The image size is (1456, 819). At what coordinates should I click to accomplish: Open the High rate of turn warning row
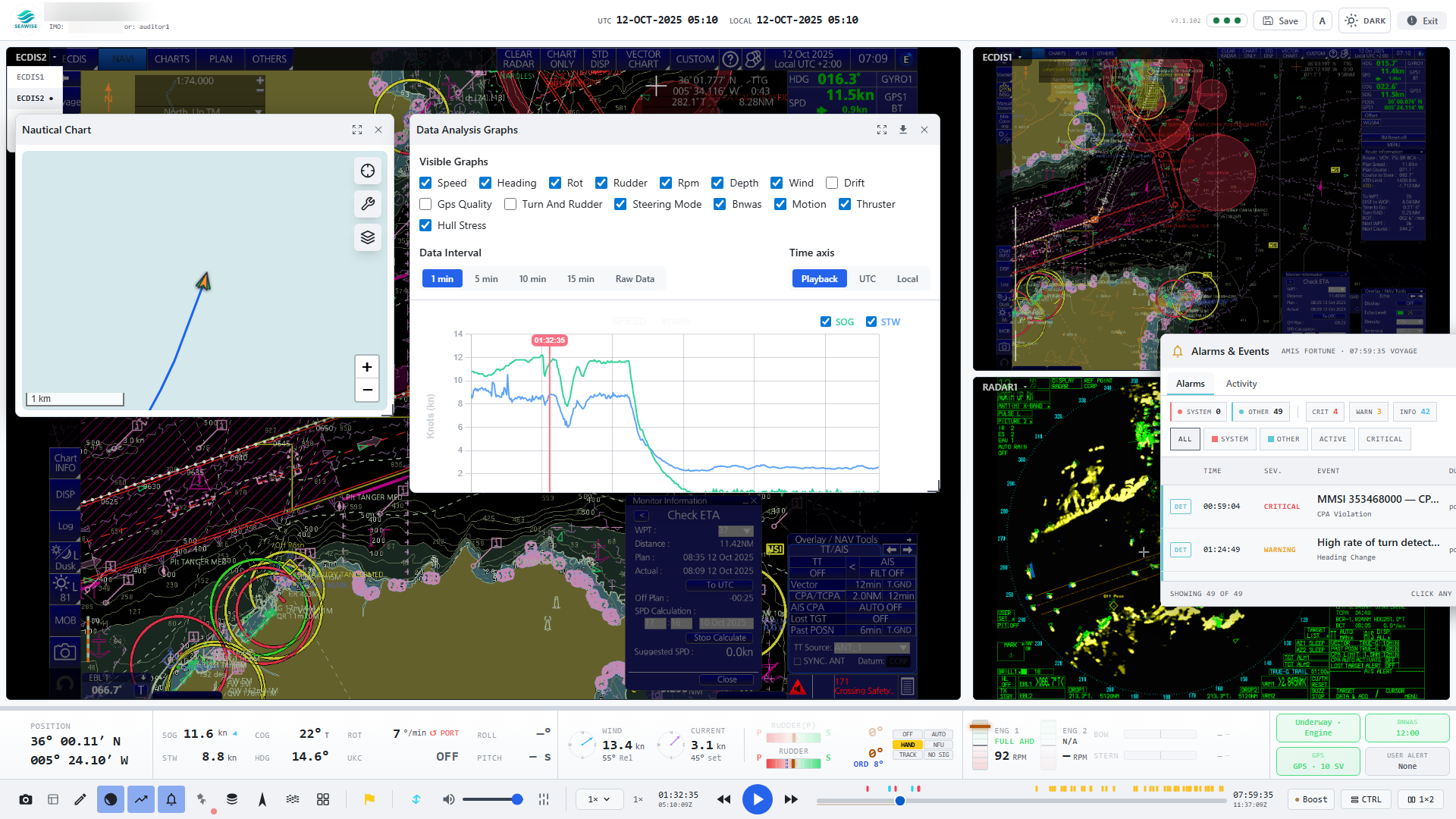point(1309,550)
